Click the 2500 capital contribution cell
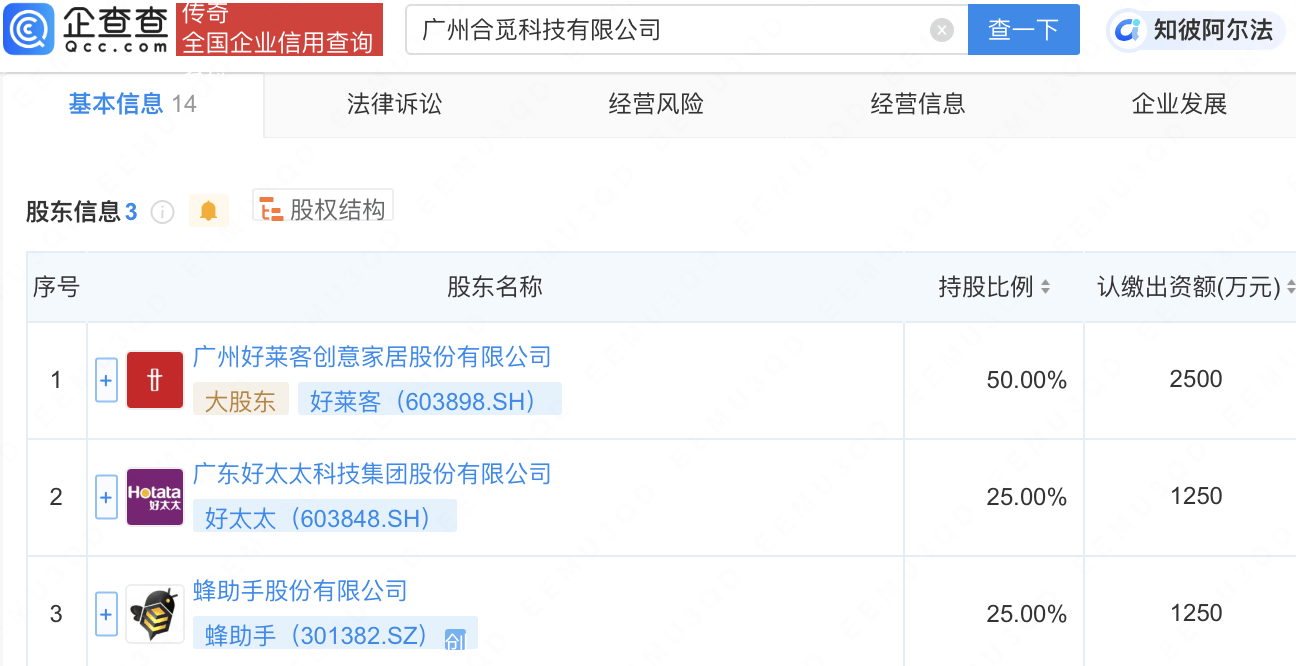 [1196, 379]
